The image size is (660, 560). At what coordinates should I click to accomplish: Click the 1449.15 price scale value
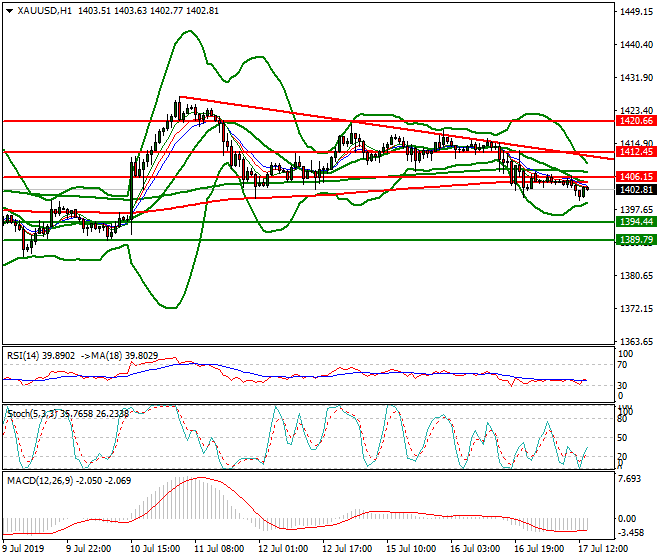[x=636, y=12]
